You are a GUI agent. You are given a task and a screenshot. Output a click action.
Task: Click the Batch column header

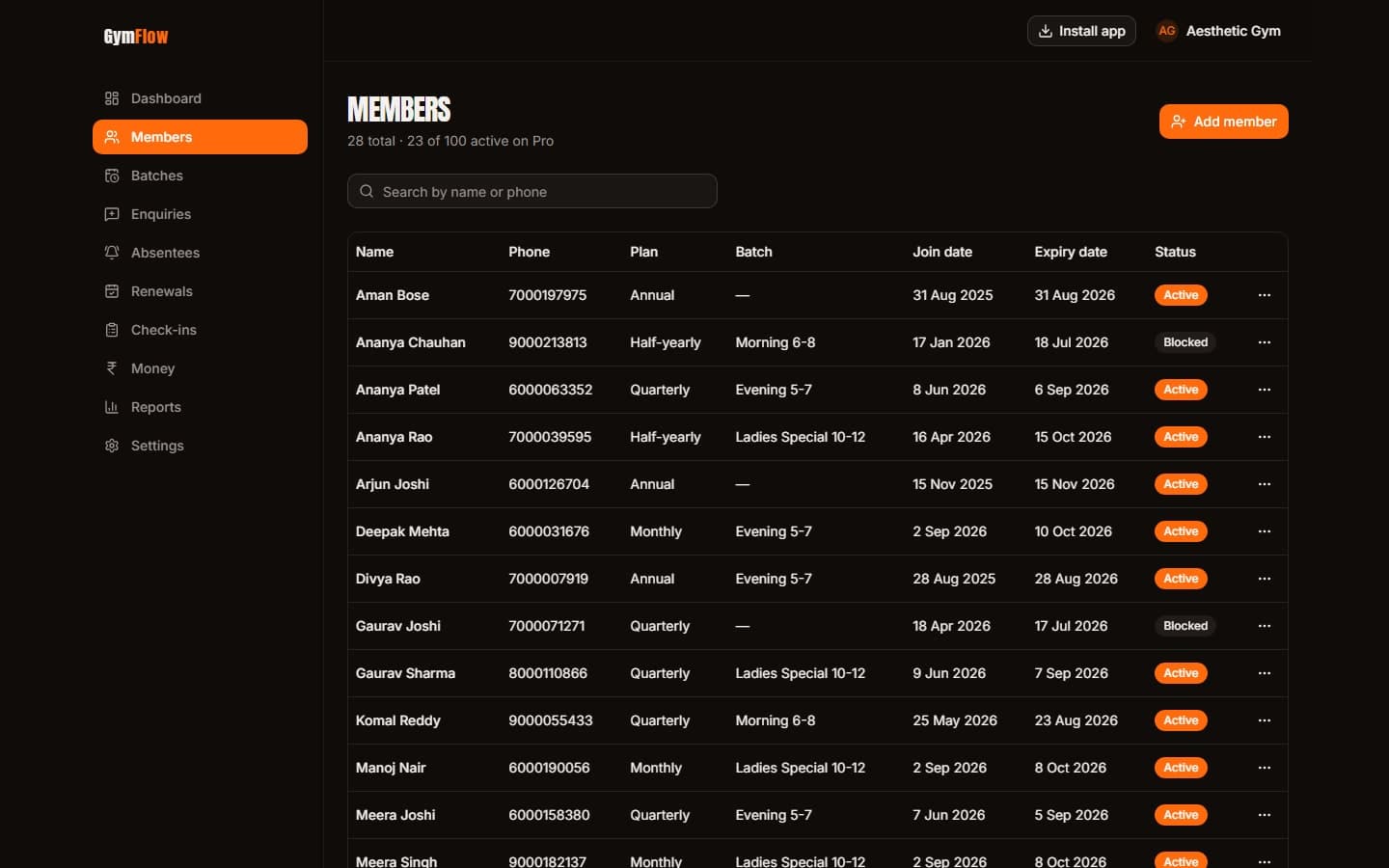pos(753,252)
